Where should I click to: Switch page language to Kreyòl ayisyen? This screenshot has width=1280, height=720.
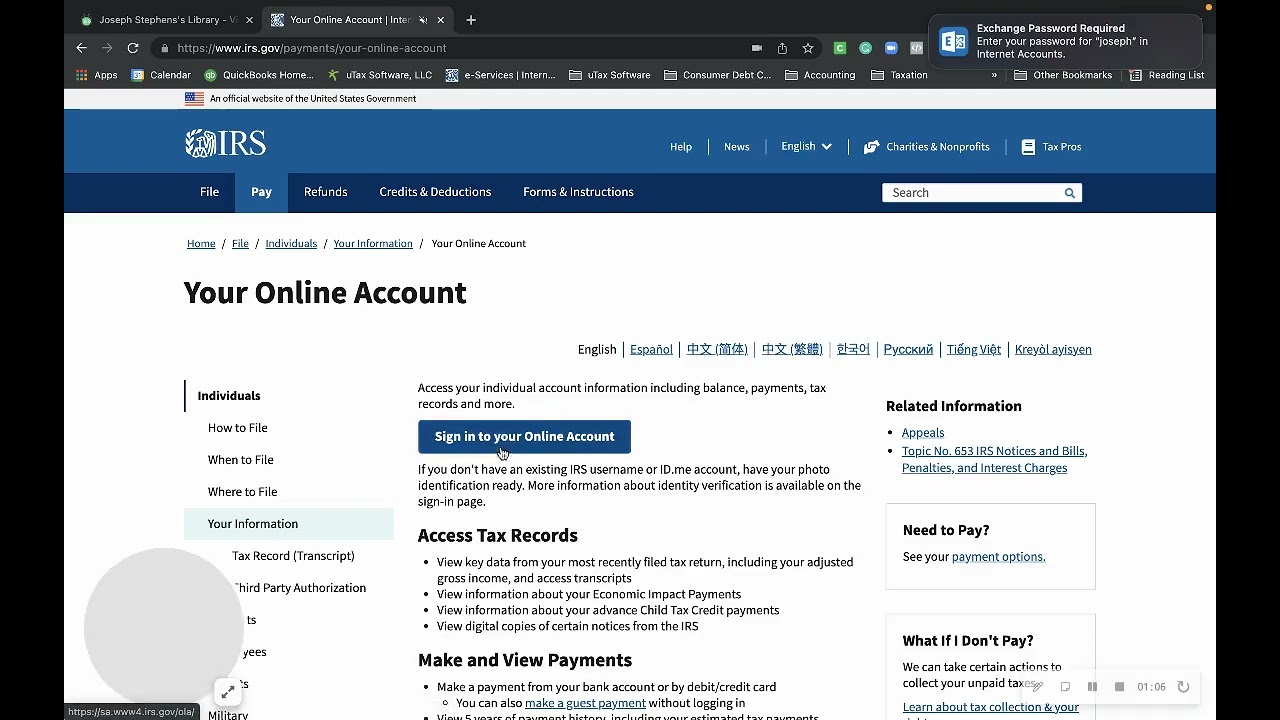click(1053, 350)
